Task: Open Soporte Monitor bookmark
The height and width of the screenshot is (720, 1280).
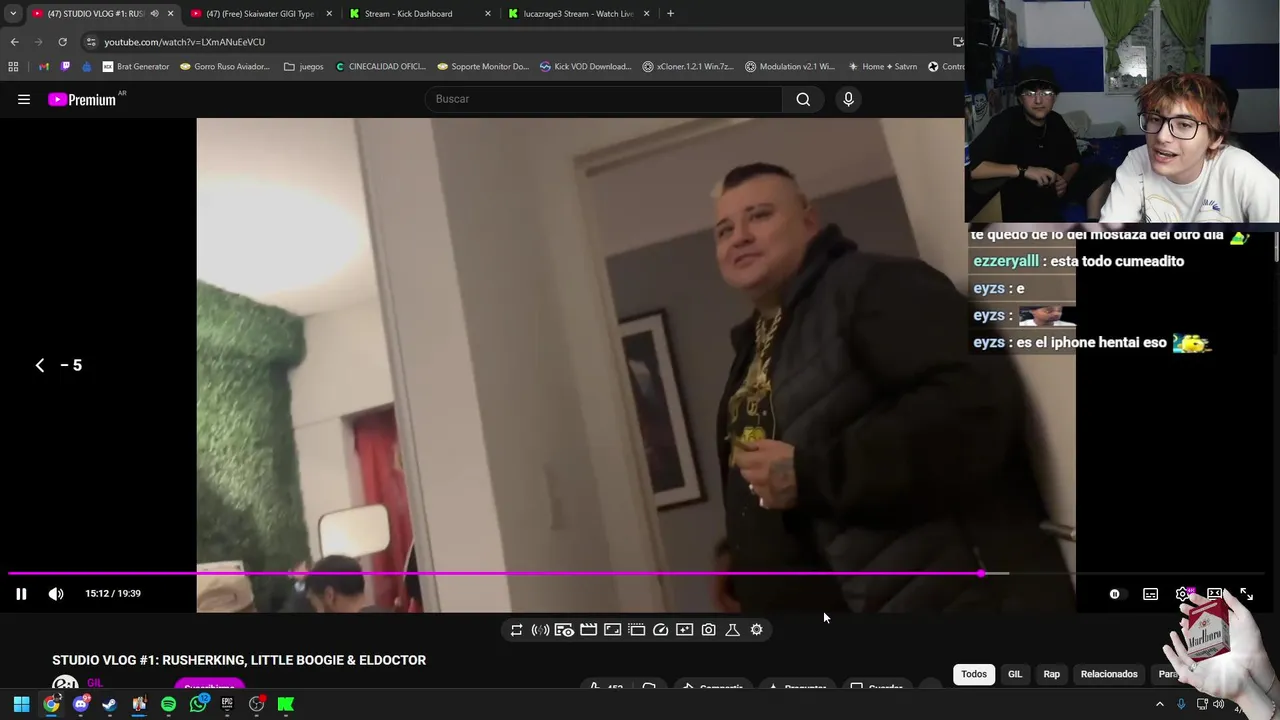Action: pos(483,67)
